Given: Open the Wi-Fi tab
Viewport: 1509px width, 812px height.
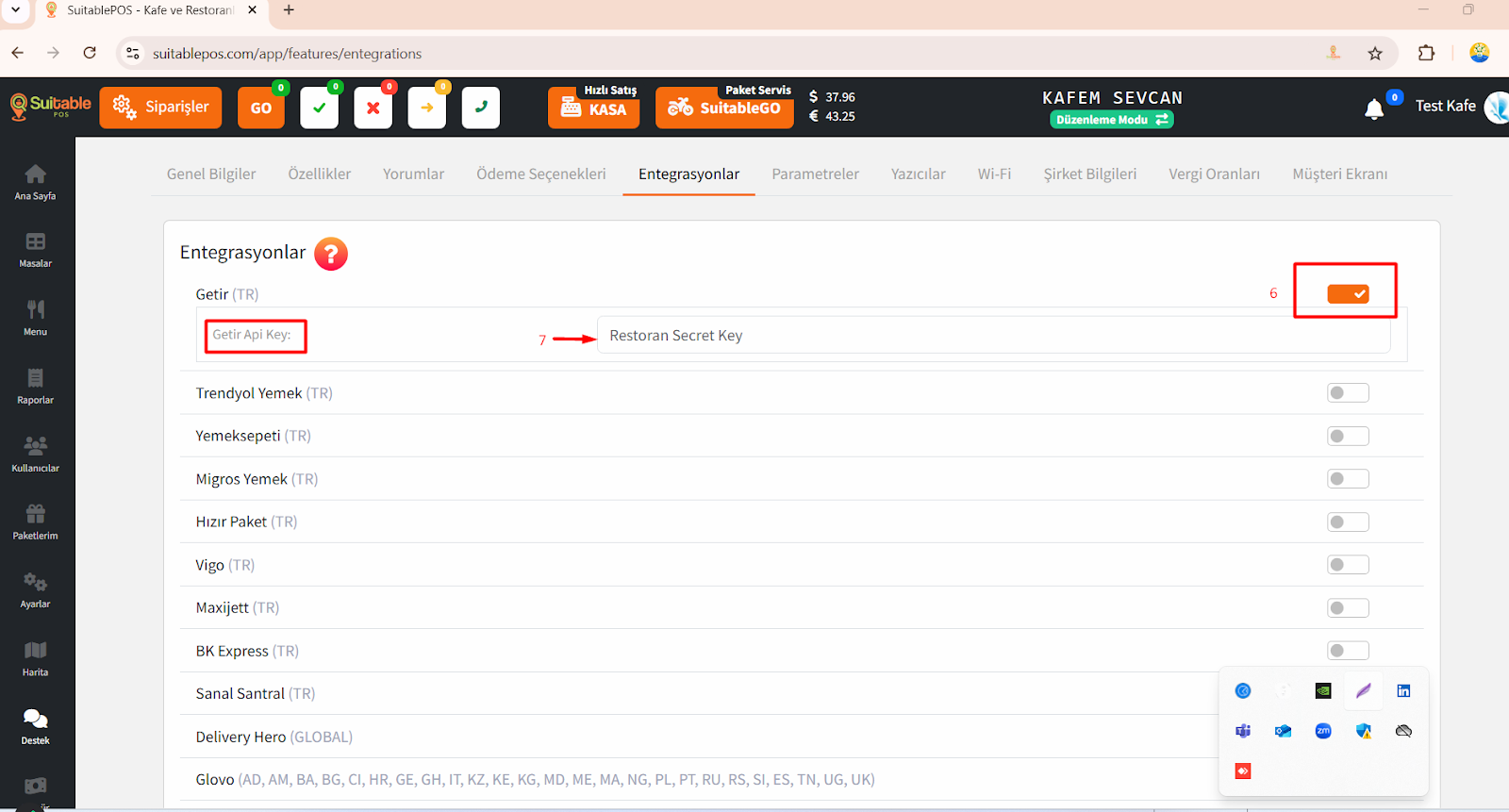Looking at the screenshot, I should tap(994, 174).
